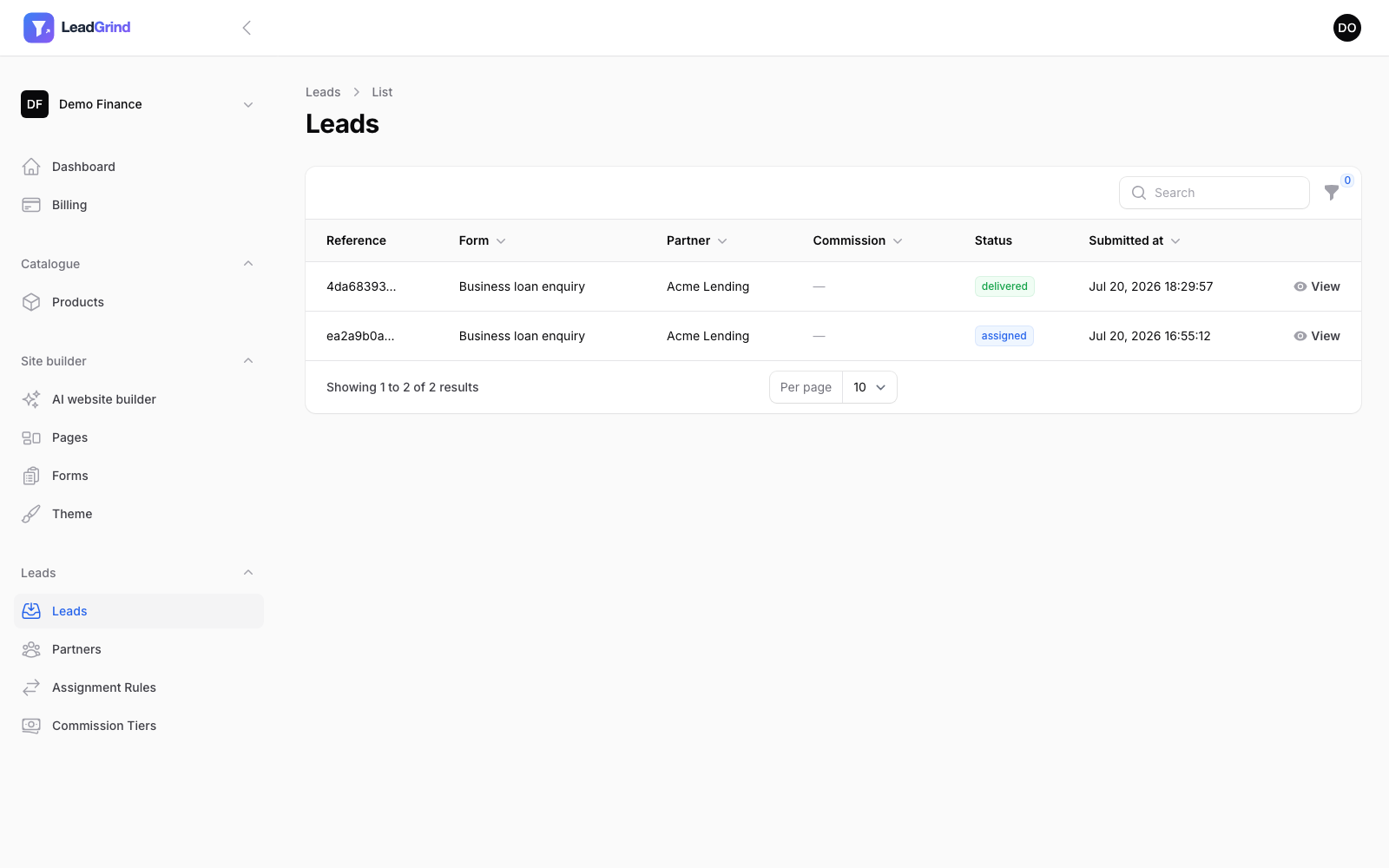Click reference ea2a9b0a... cell

tap(360, 336)
